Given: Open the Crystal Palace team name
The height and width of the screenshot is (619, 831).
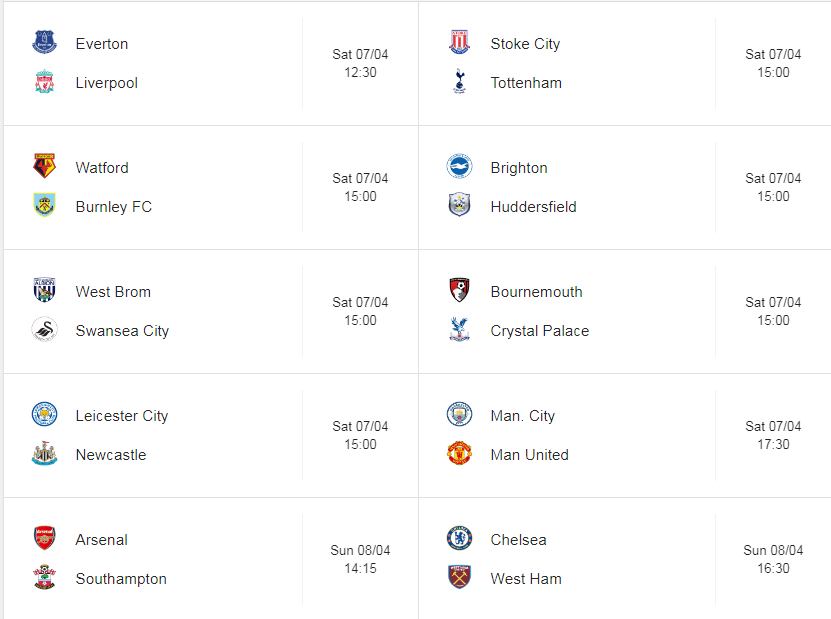Looking at the screenshot, I should tap(540, 331).
